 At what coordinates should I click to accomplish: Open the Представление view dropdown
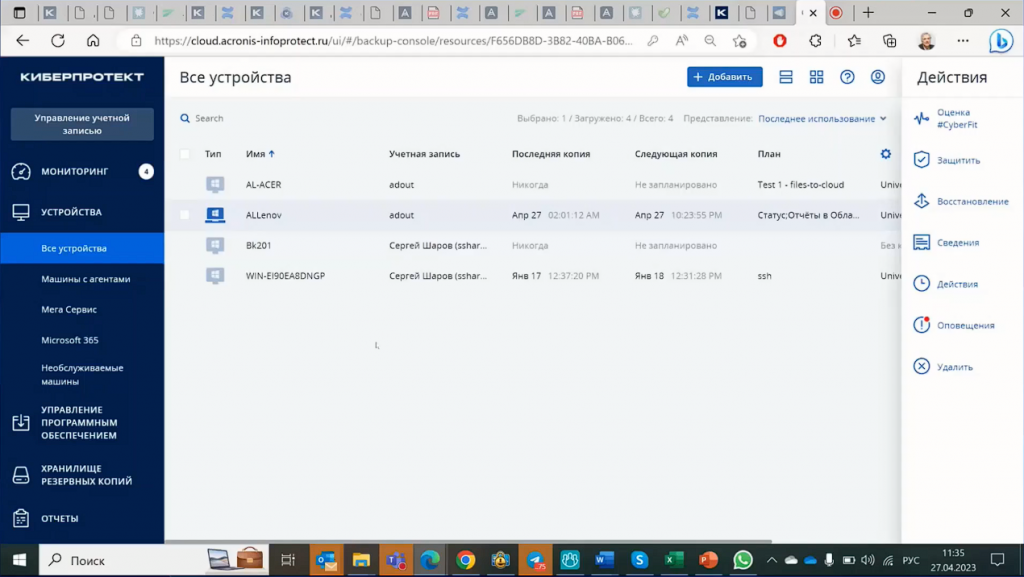click(822, 119)
